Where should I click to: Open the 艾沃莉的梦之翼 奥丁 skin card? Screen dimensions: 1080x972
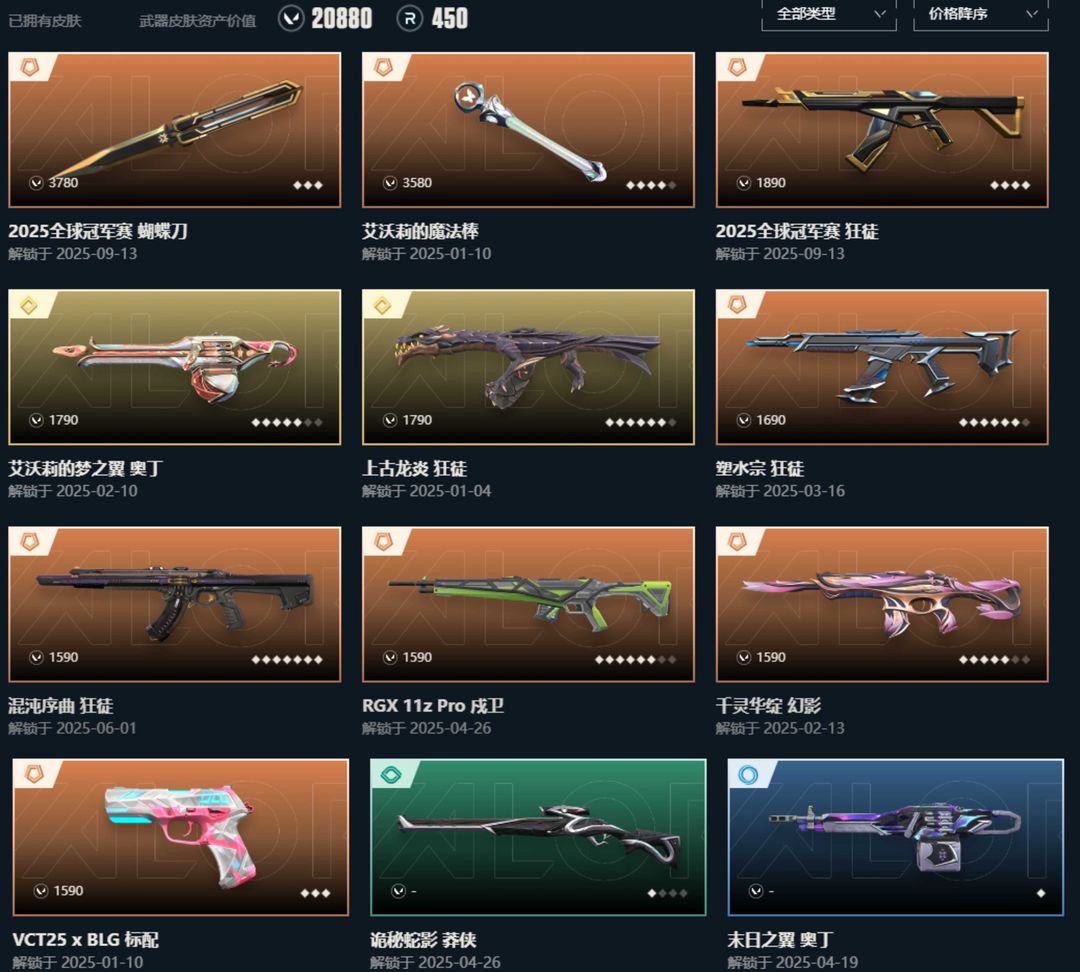pos(174,367)
